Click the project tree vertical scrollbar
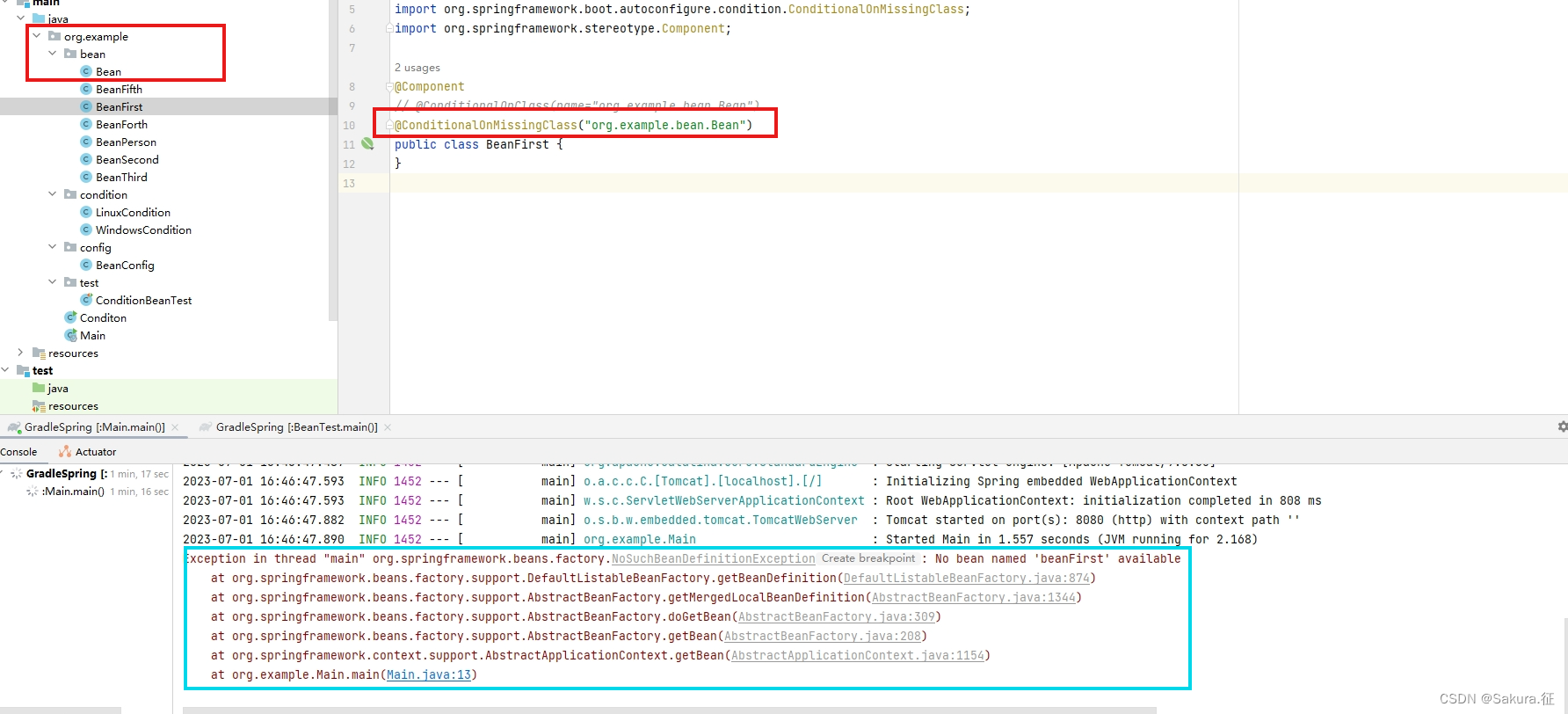The height and width of the screenshot is (714, 1568). coord(333,158)
